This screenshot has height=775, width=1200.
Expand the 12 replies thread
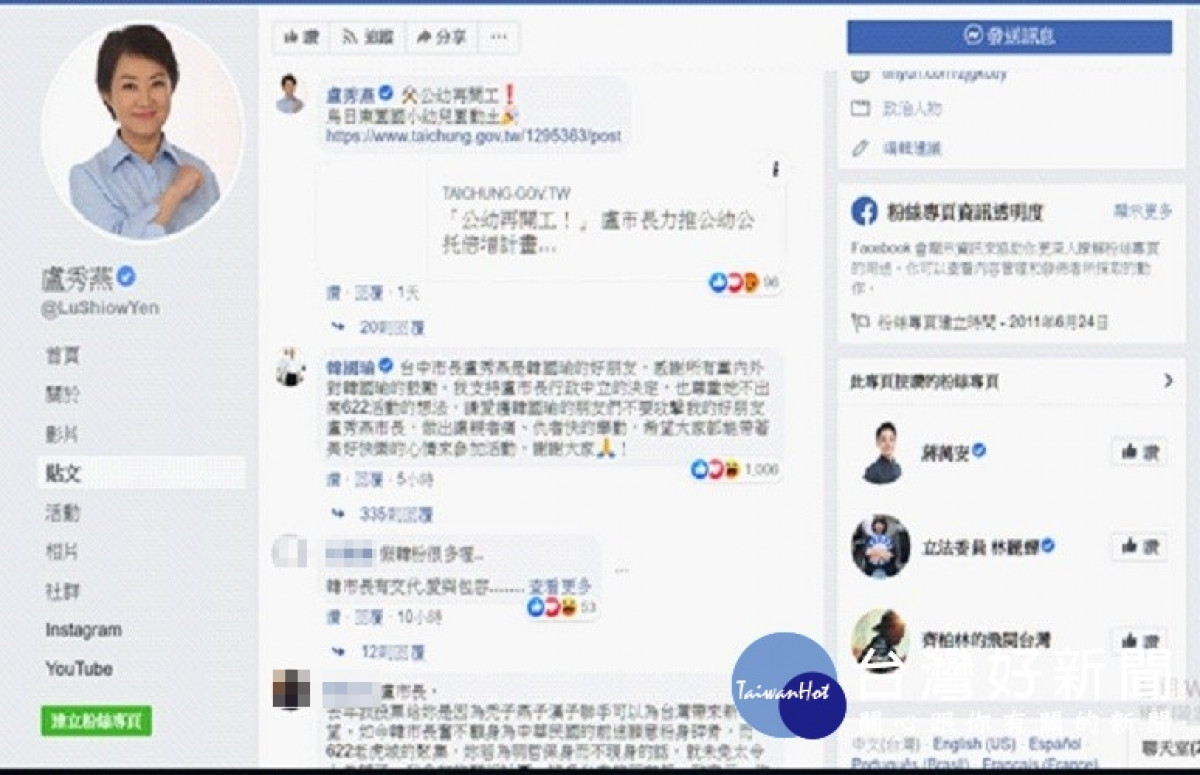coord(380,652)
